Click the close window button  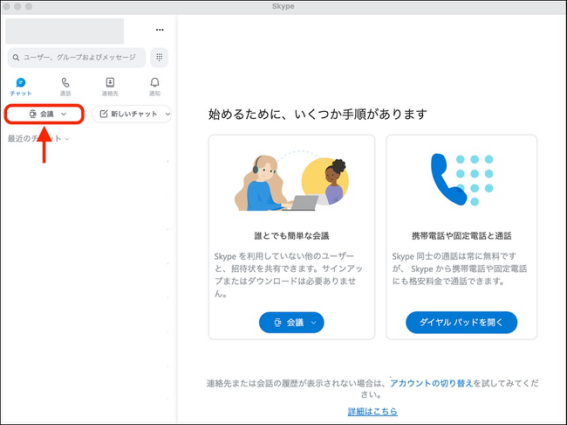[x=7, y=7]
